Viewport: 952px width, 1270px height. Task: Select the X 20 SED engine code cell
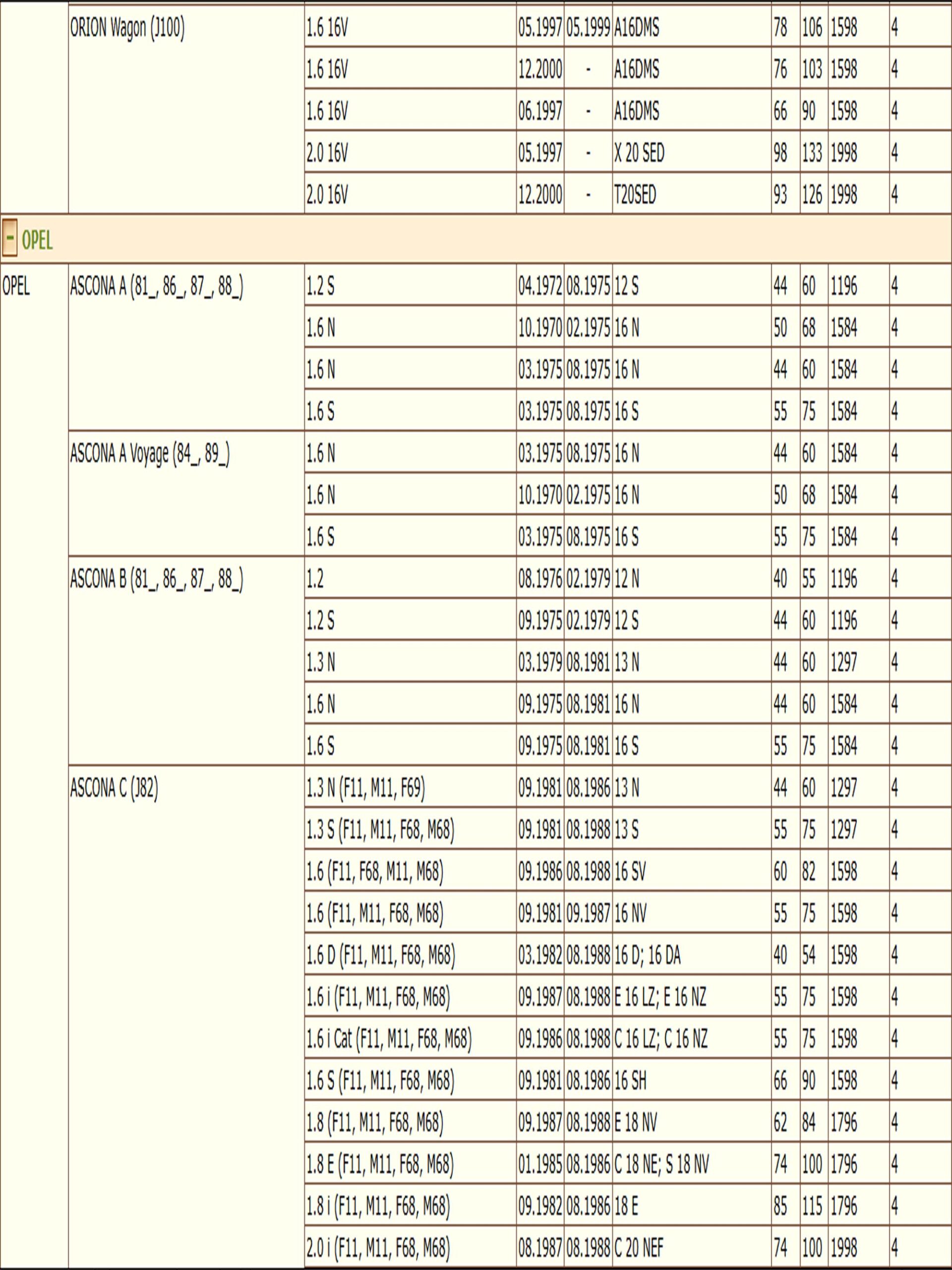639,153
